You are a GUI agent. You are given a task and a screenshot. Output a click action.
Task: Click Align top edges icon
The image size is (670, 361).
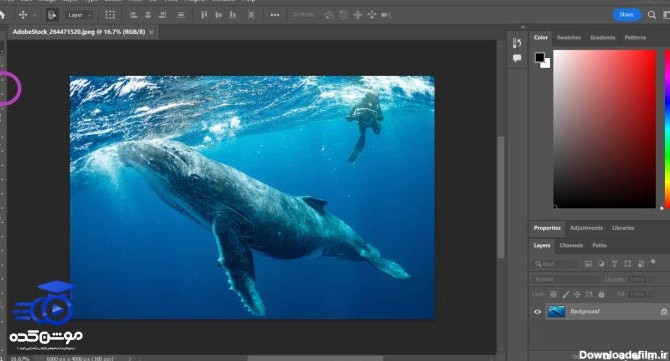click(x=204, y=15)
